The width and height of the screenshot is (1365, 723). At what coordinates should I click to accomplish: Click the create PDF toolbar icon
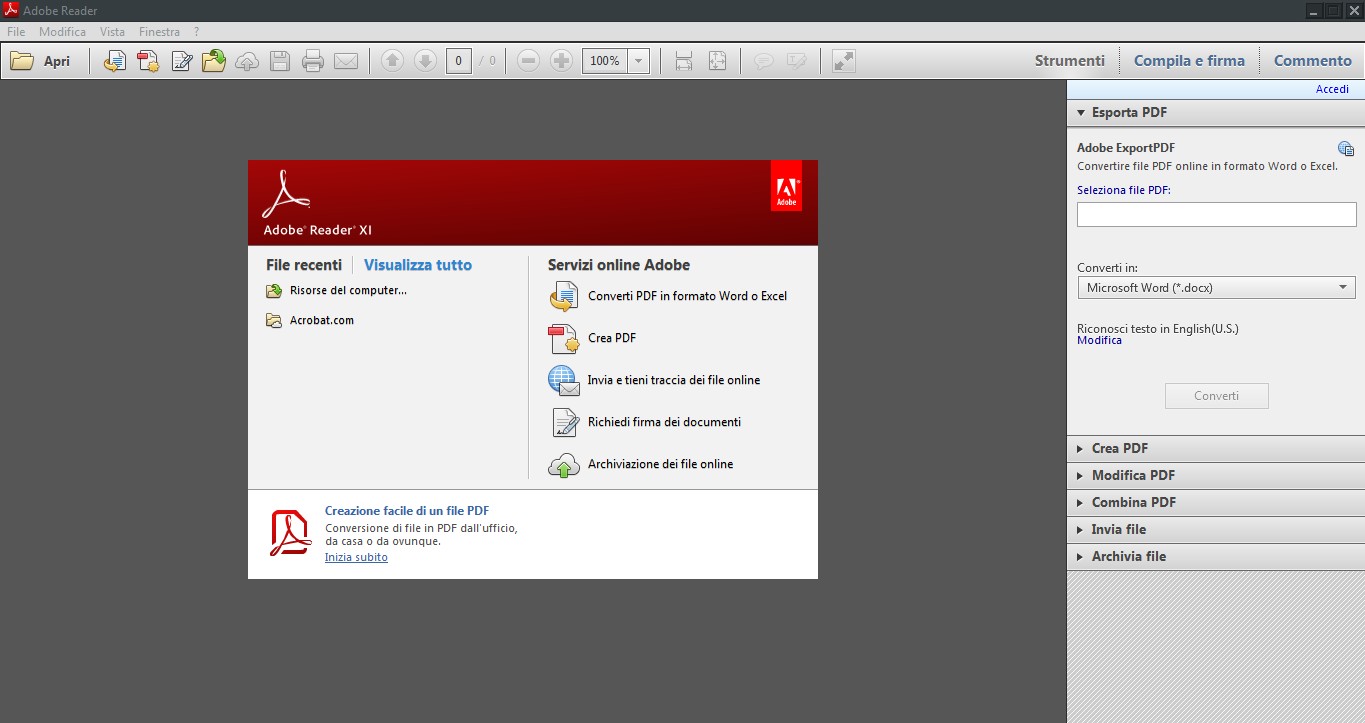(148, 61)
